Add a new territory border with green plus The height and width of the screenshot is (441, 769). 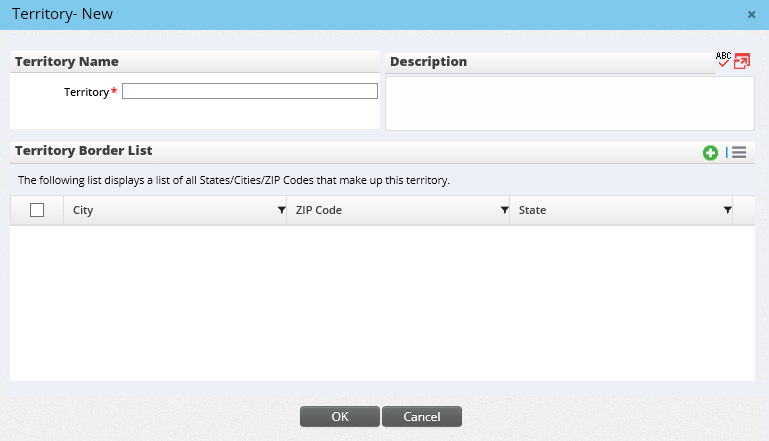[710, 153]
